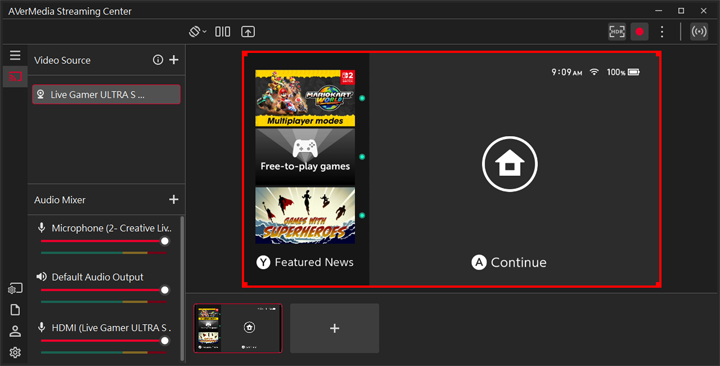The width and height of the screenshot is (720, 366).
Task: Open the settings gear in sidebar
Action: pyautogui.click(x=15, y=352)
